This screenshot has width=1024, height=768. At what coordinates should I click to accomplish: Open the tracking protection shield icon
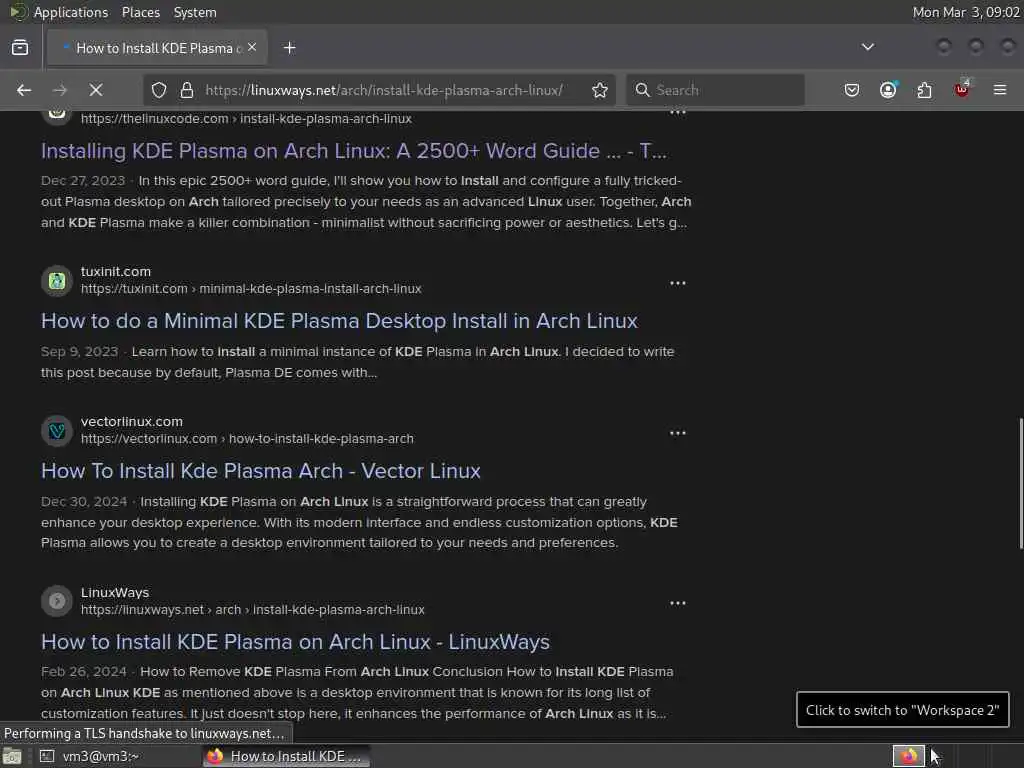(159, 90)
